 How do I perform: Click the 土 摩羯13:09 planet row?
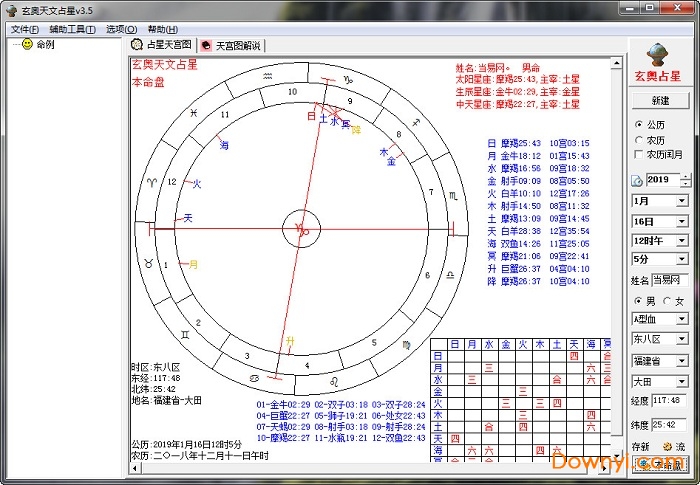pos(538,218)
